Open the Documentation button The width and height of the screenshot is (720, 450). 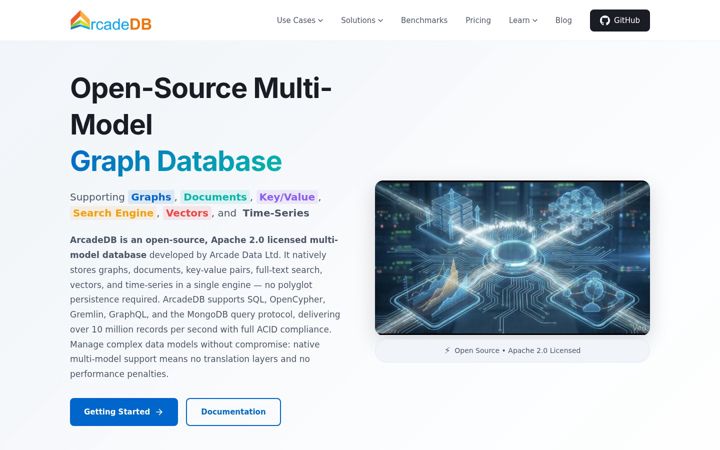[x=233, y=412]
